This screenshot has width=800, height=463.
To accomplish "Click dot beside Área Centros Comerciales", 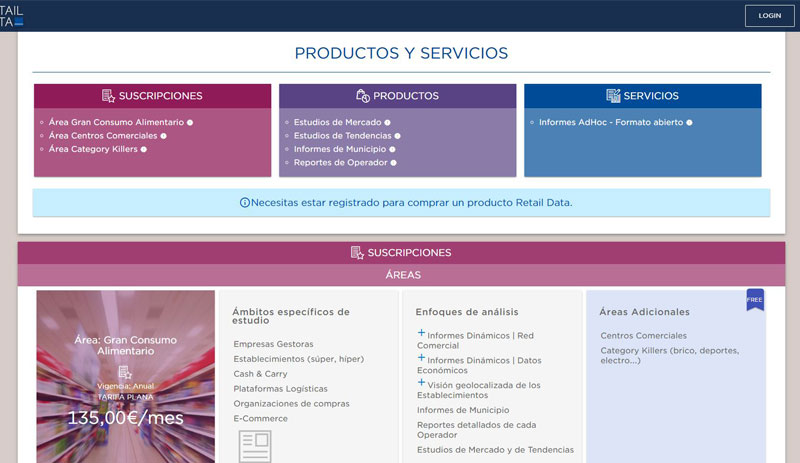I will [x=163, y=136].
